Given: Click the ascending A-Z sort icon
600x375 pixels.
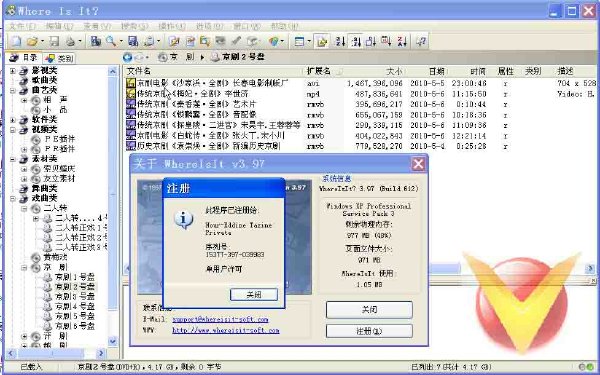Looking at the screenshot, I should click(340, 41).
